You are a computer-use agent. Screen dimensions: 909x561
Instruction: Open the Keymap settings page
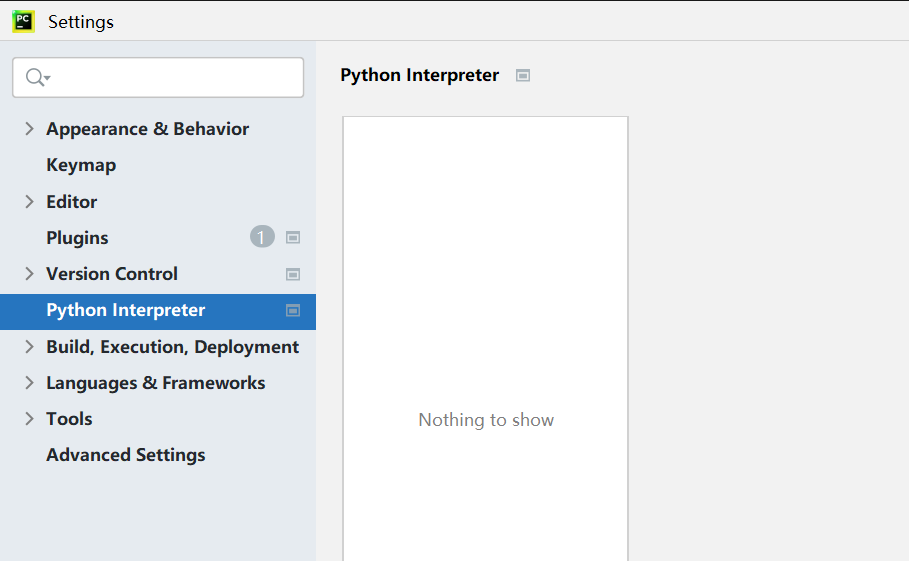(81, 165)
